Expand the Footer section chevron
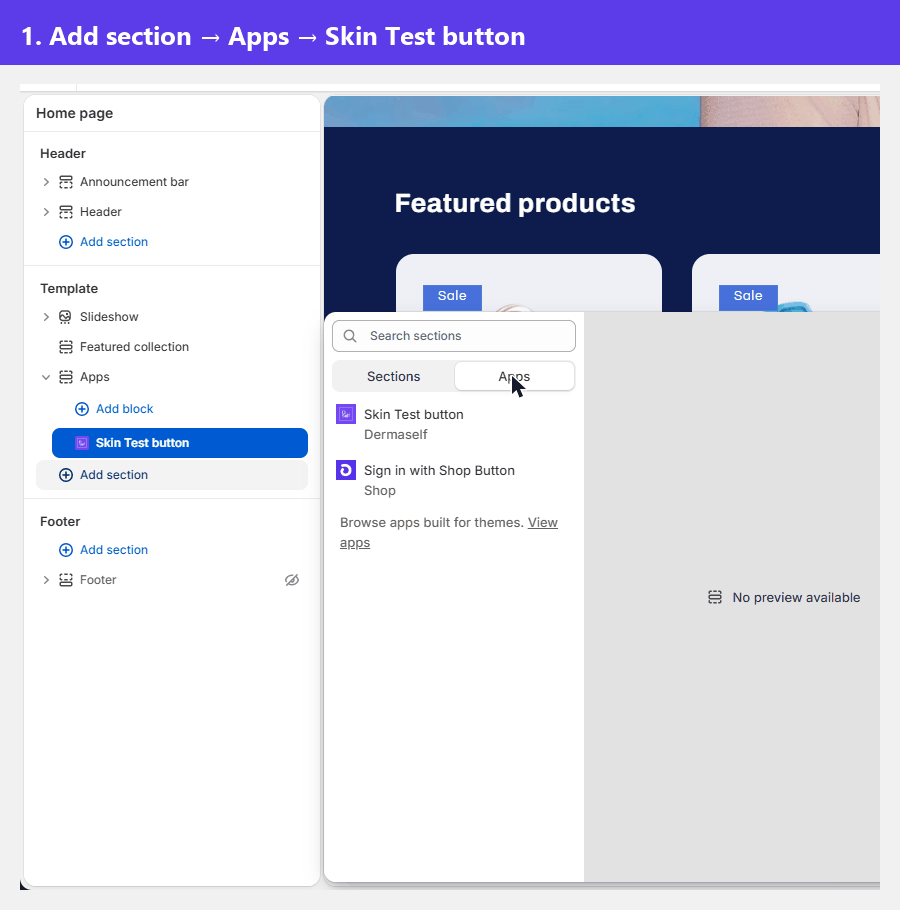Viewport: 900px width, 910px height. coord(46,580)
